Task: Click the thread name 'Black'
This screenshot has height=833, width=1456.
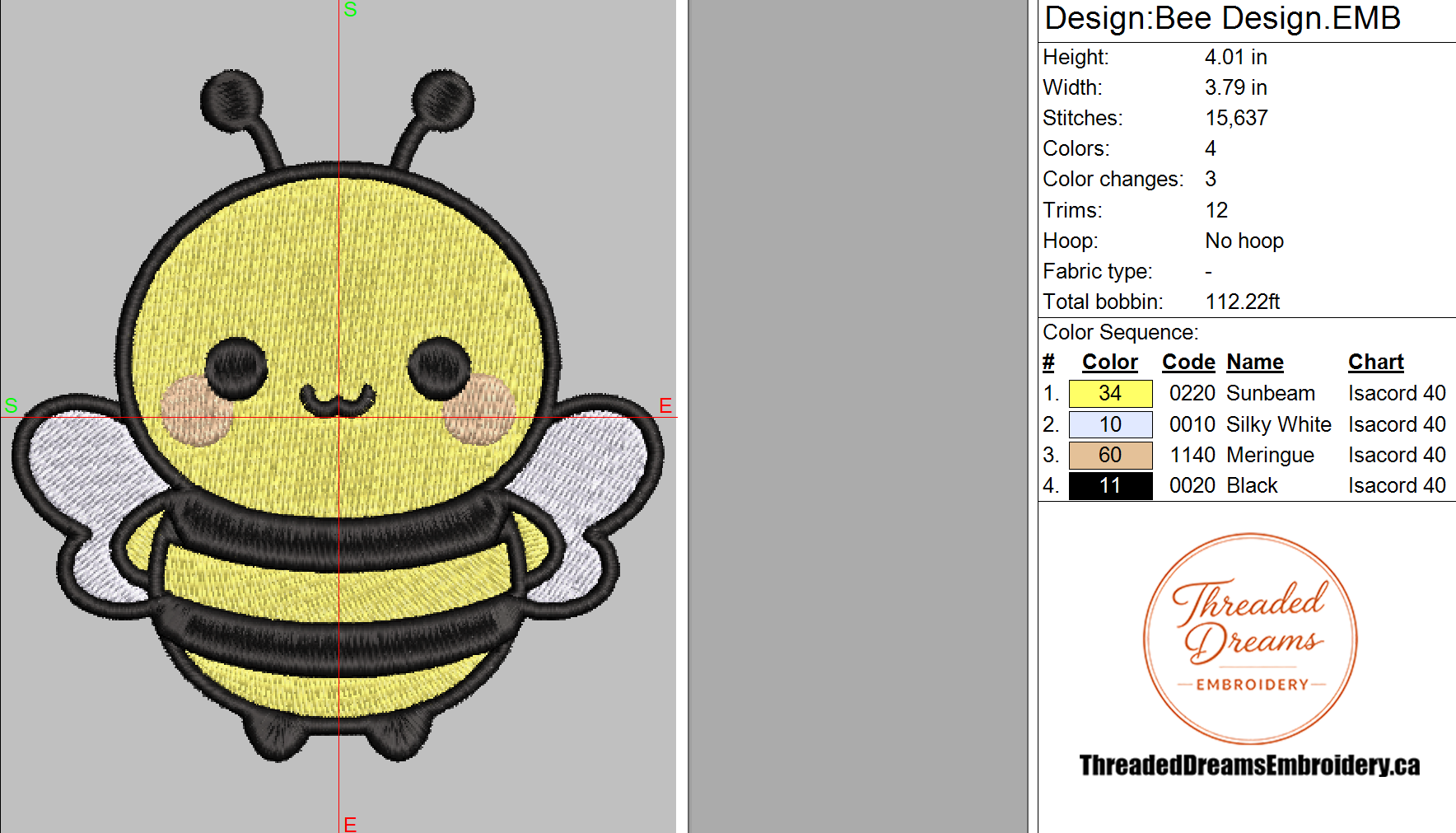Action: (x=1252, y=485)
